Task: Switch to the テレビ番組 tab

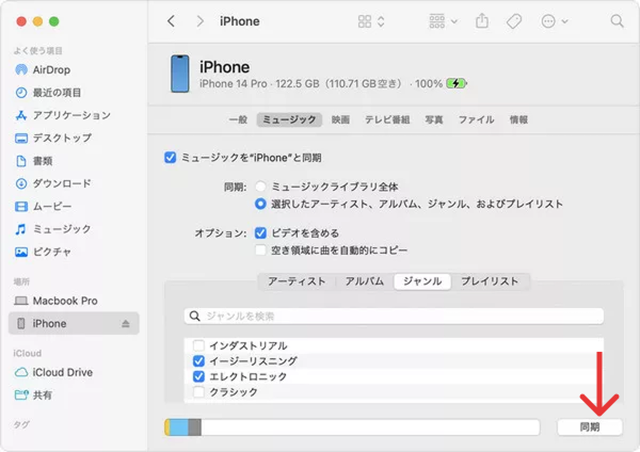Action: pyautogui.click(x=387, y=120)
